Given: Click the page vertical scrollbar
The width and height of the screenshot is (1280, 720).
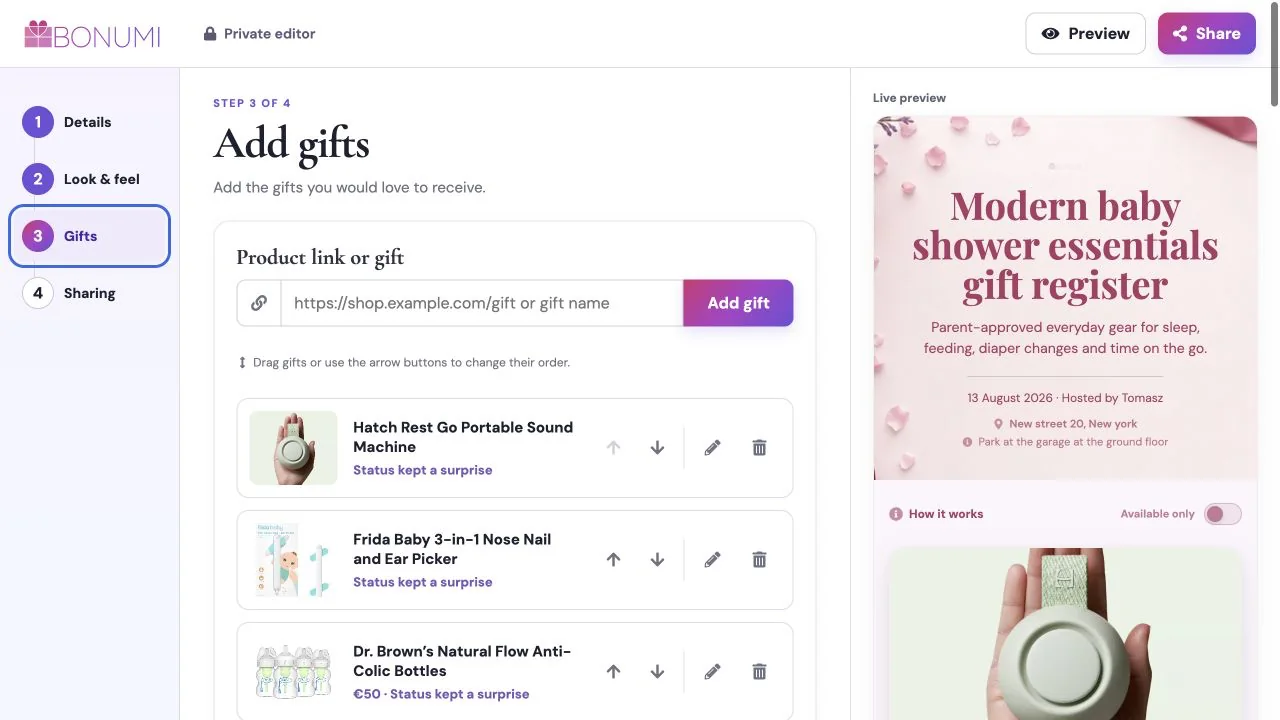Looking at the screenshot, I should [1274, 52].
